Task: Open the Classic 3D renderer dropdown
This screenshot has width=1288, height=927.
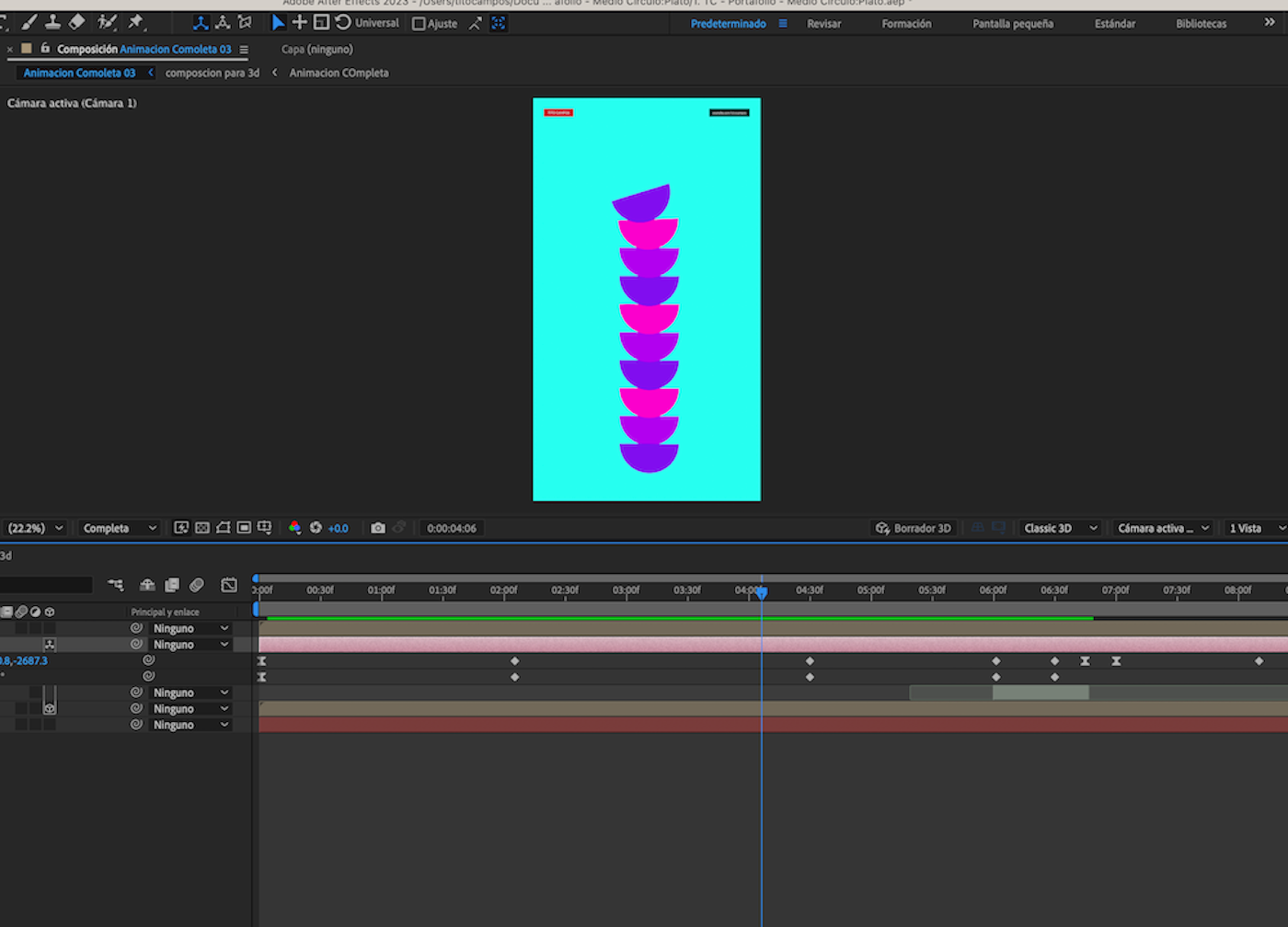Action: pos(1060,528)
